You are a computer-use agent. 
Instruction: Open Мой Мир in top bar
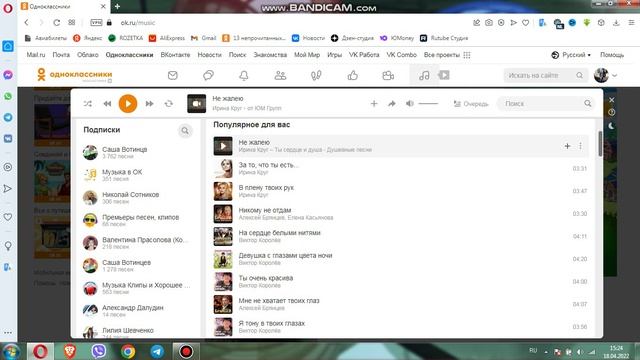pyautogui.click(x=307, y=55)
